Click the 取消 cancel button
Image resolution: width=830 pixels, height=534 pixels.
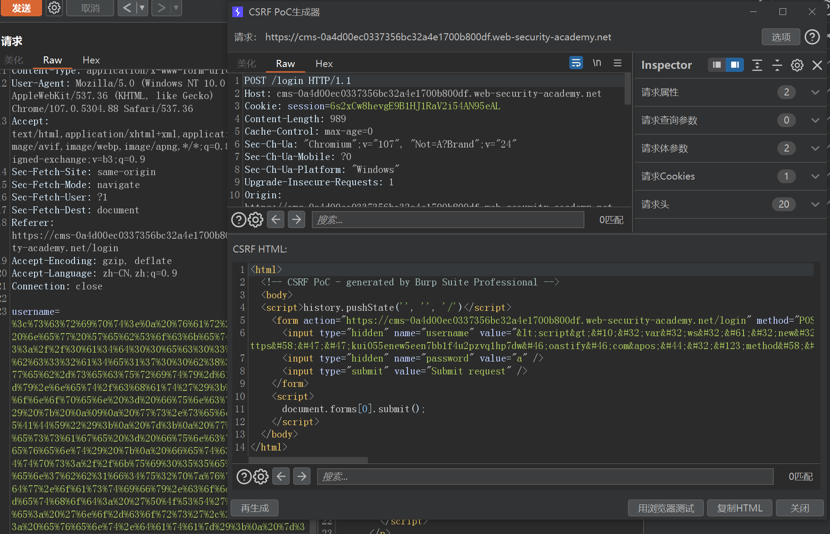[x=90, y=8]
